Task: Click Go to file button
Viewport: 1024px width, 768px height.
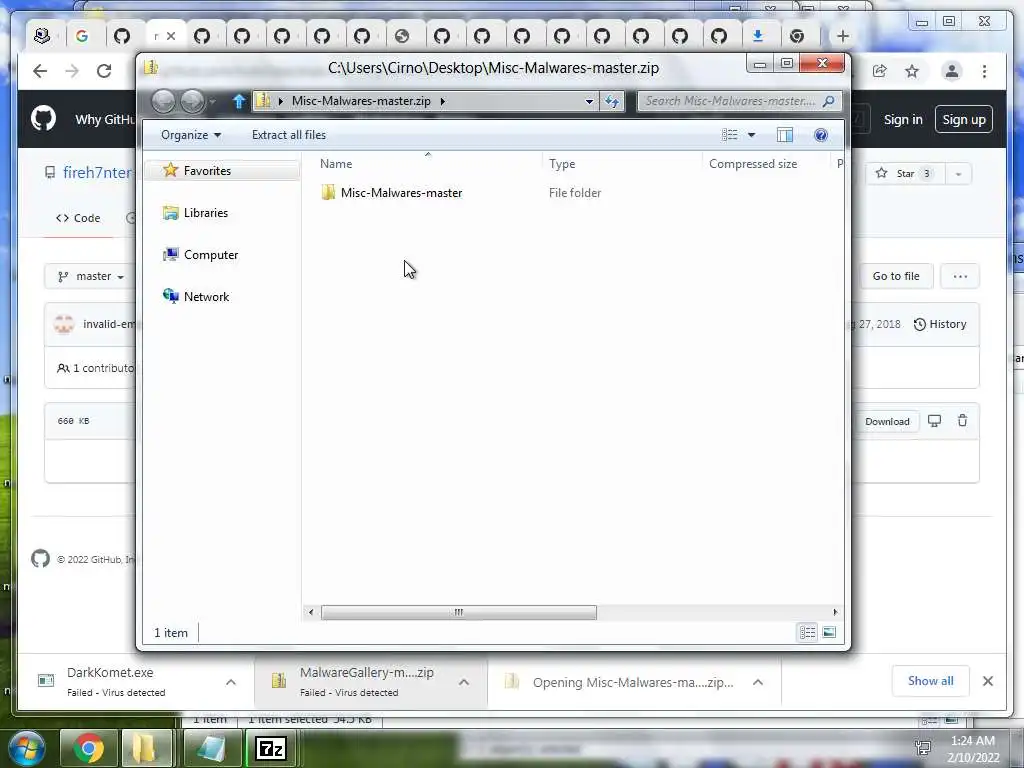Action: pos(895,276)
